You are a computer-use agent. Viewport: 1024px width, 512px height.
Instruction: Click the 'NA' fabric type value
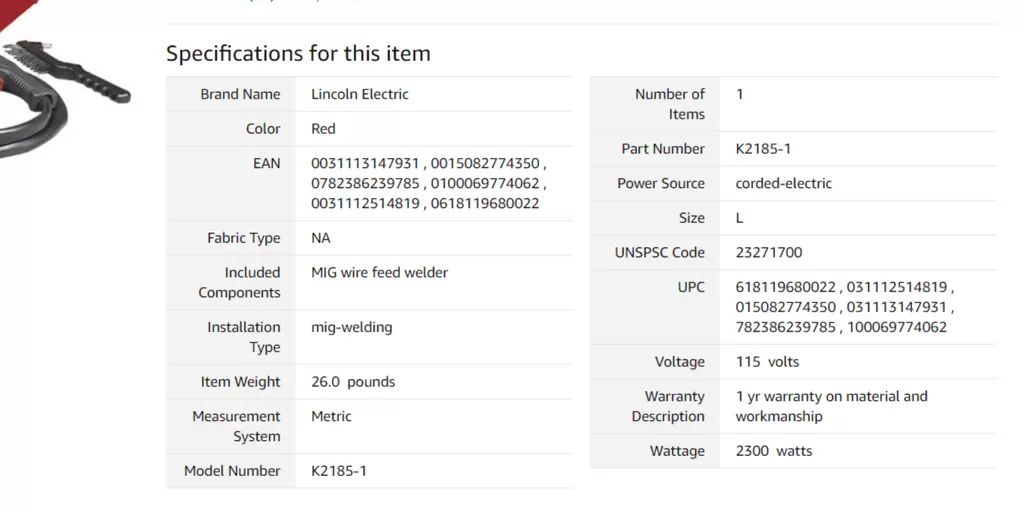[321, 238]
